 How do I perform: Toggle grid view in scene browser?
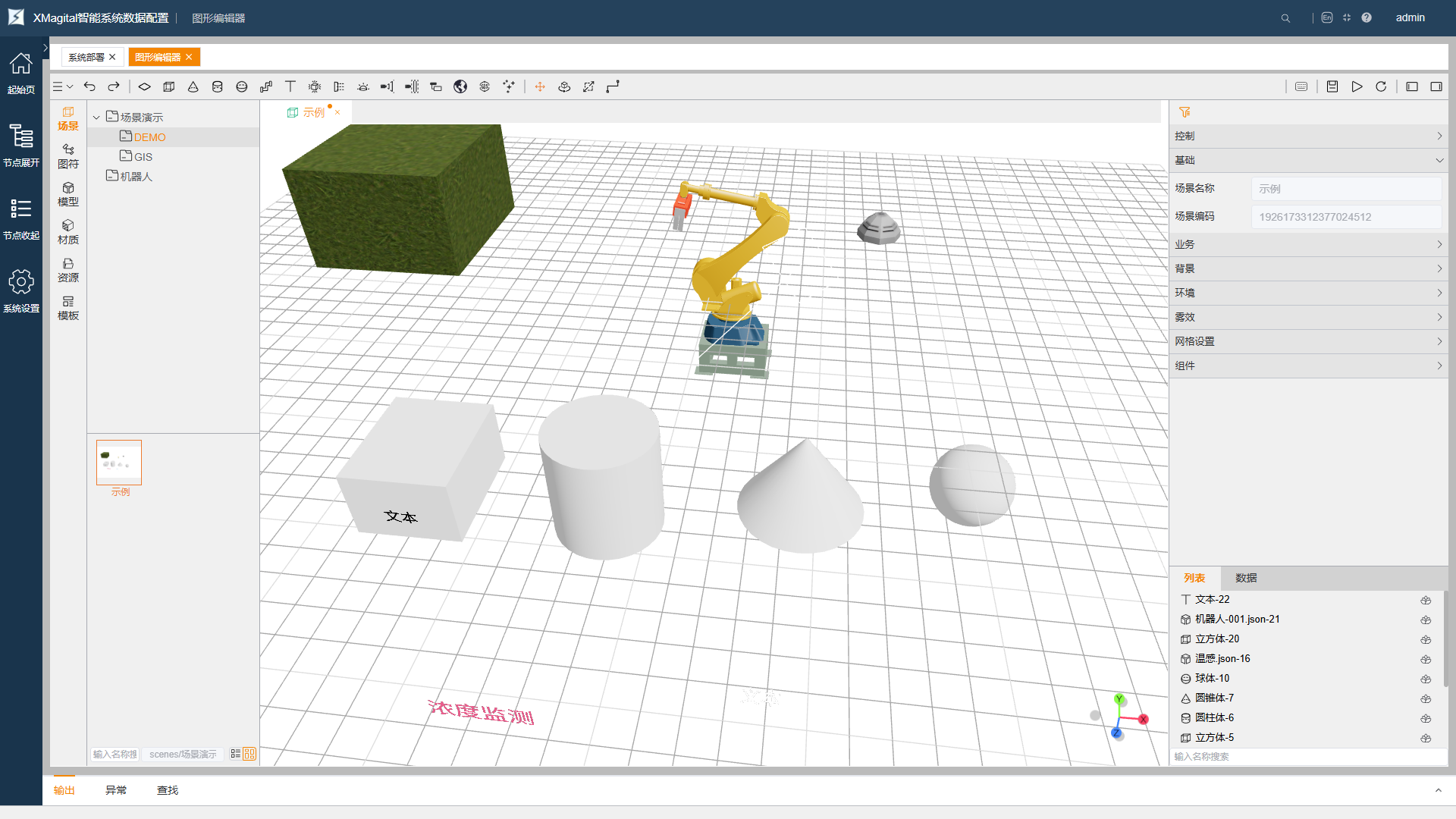[249, 754]
